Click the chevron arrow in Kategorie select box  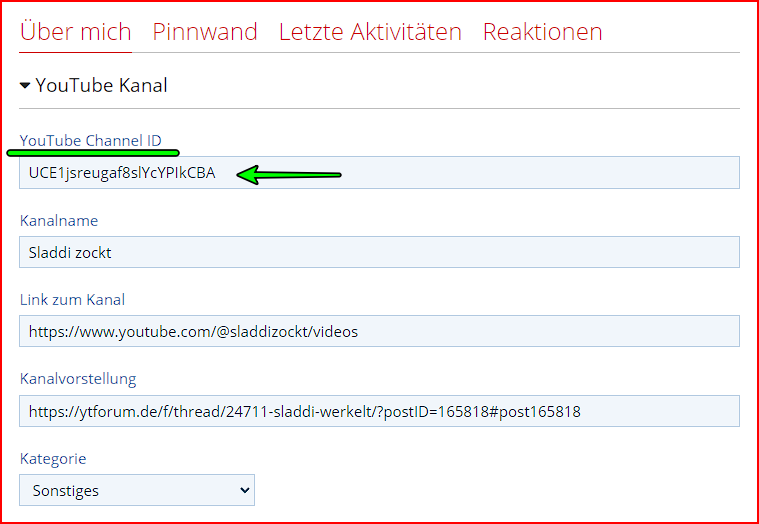[x=244, y=490]
